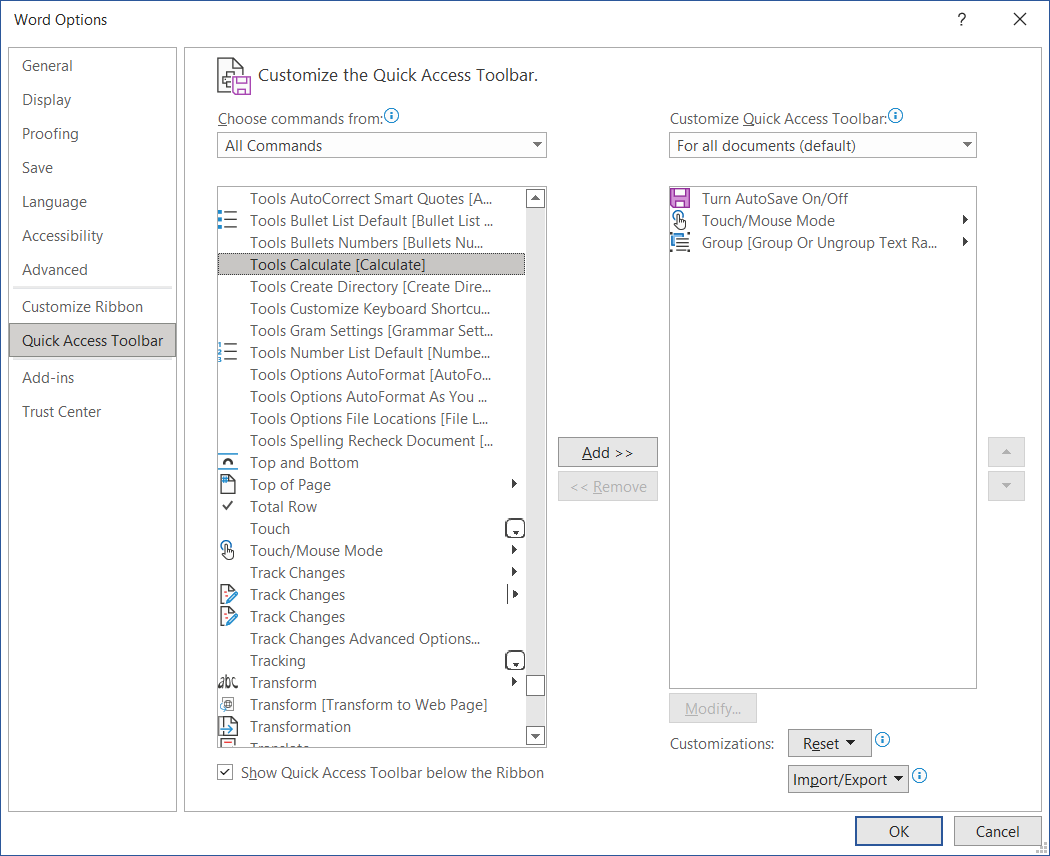Select Tools Bullets Numbers command
Screen dimensions: 1050x856
pyautogui.click(x=371, y=242)
